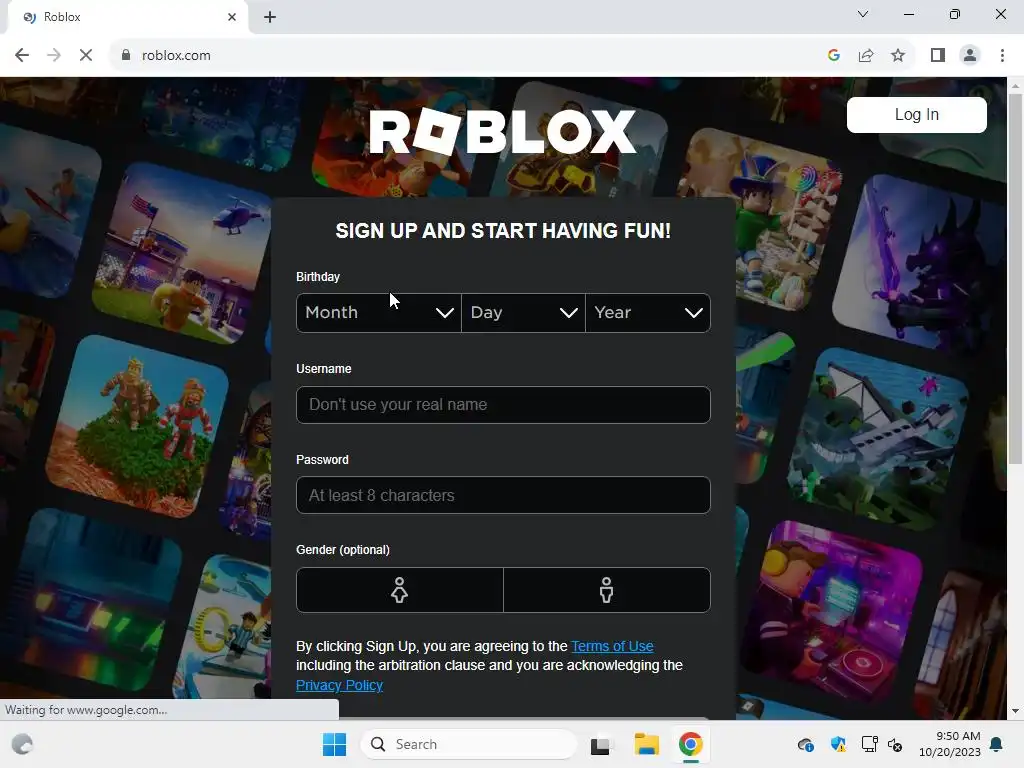Open the Year birthday dropdown
This screenshot has width=1024, height=768.
click(648, 313)
